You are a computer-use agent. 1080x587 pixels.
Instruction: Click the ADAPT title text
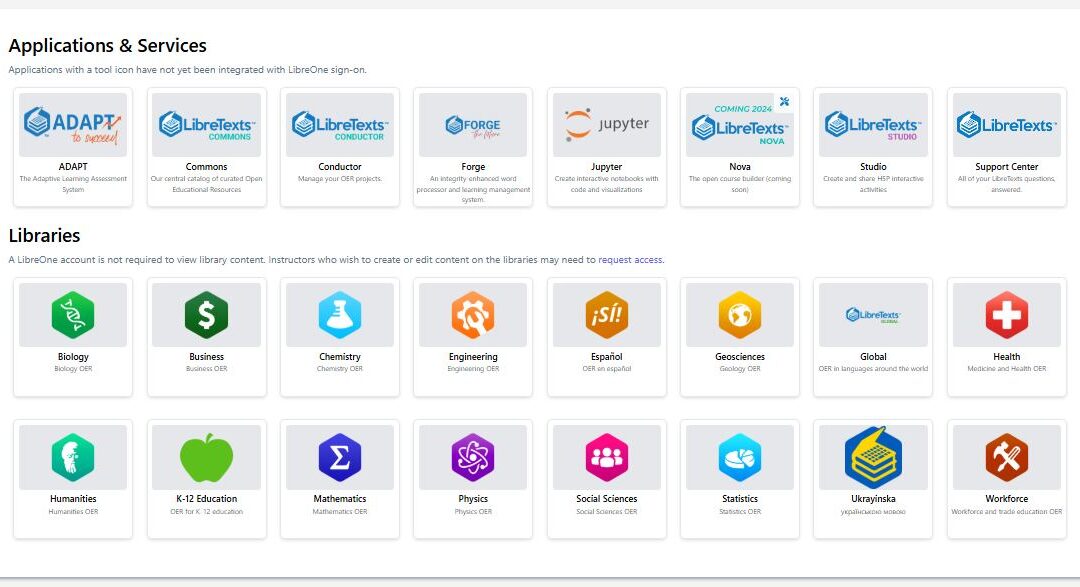tap(73, 167)
